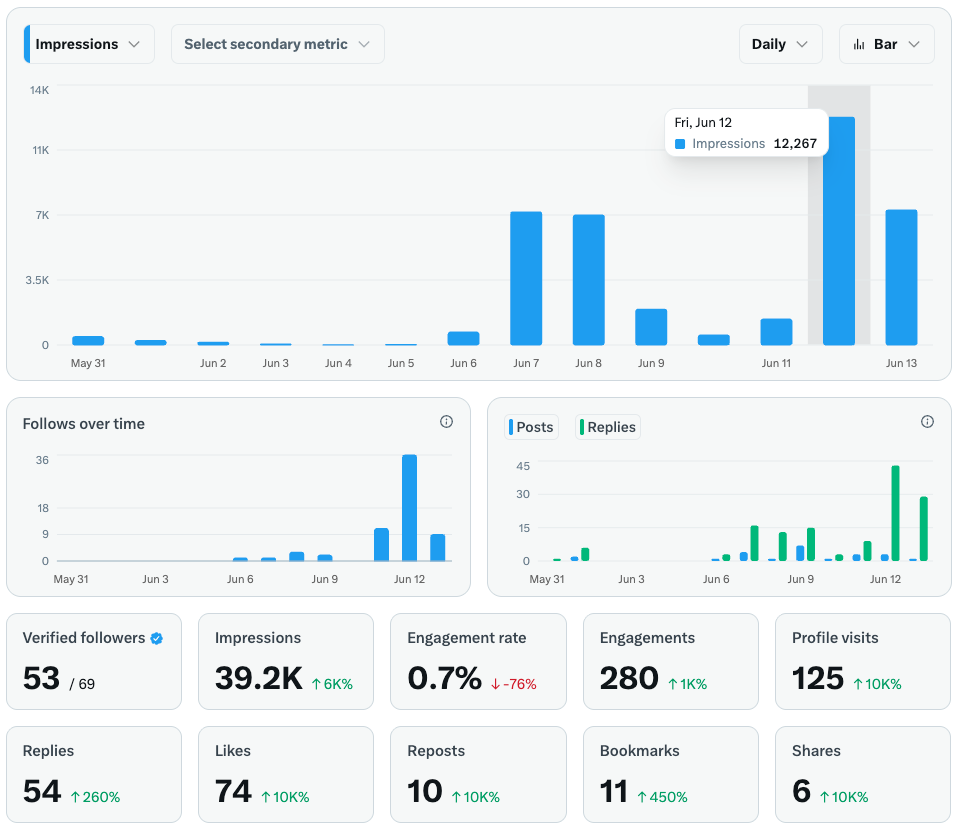Open the Engagements 280 card

click(x=671, y=662)
